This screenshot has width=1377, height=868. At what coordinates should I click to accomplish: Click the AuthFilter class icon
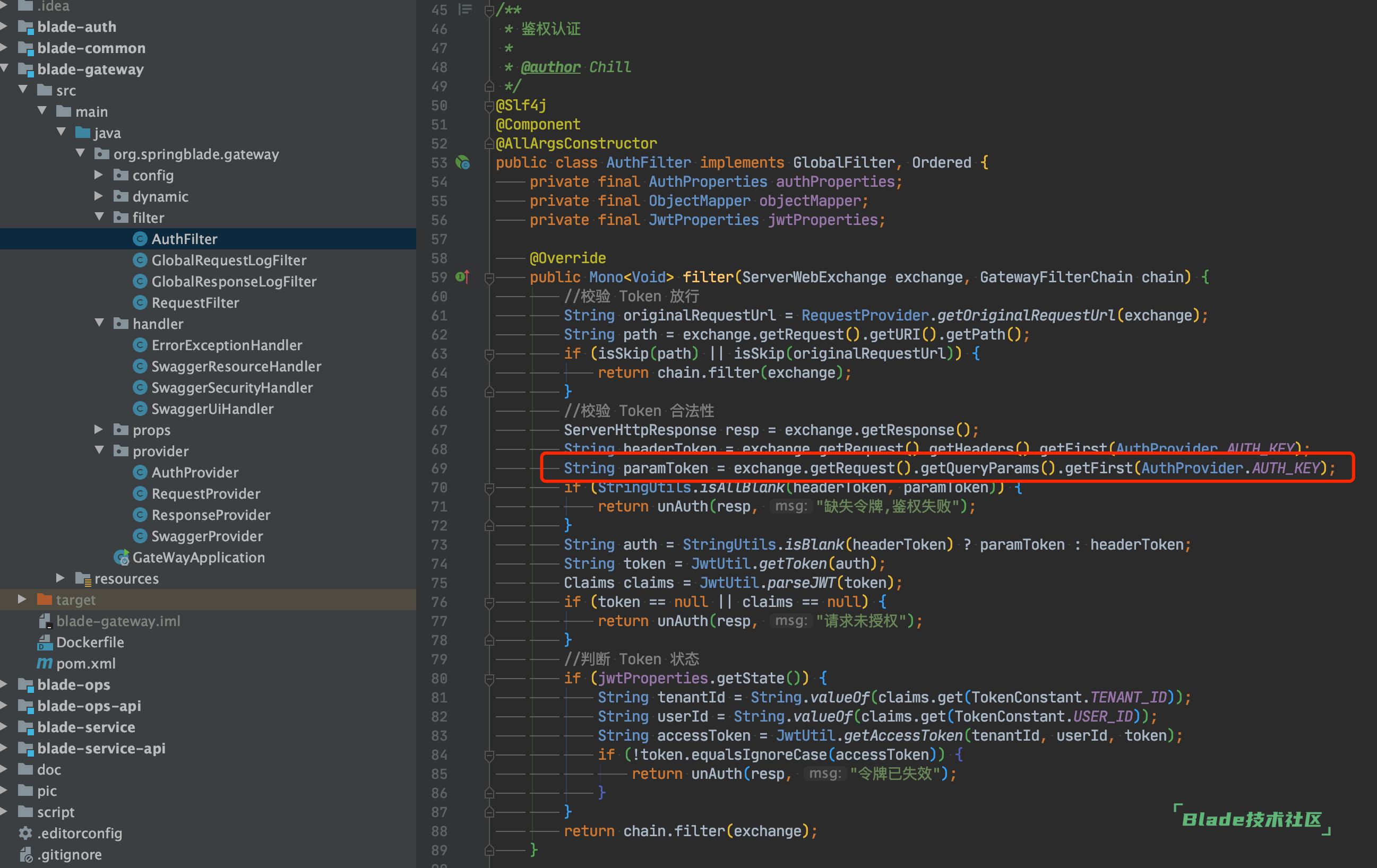point(140,239)
